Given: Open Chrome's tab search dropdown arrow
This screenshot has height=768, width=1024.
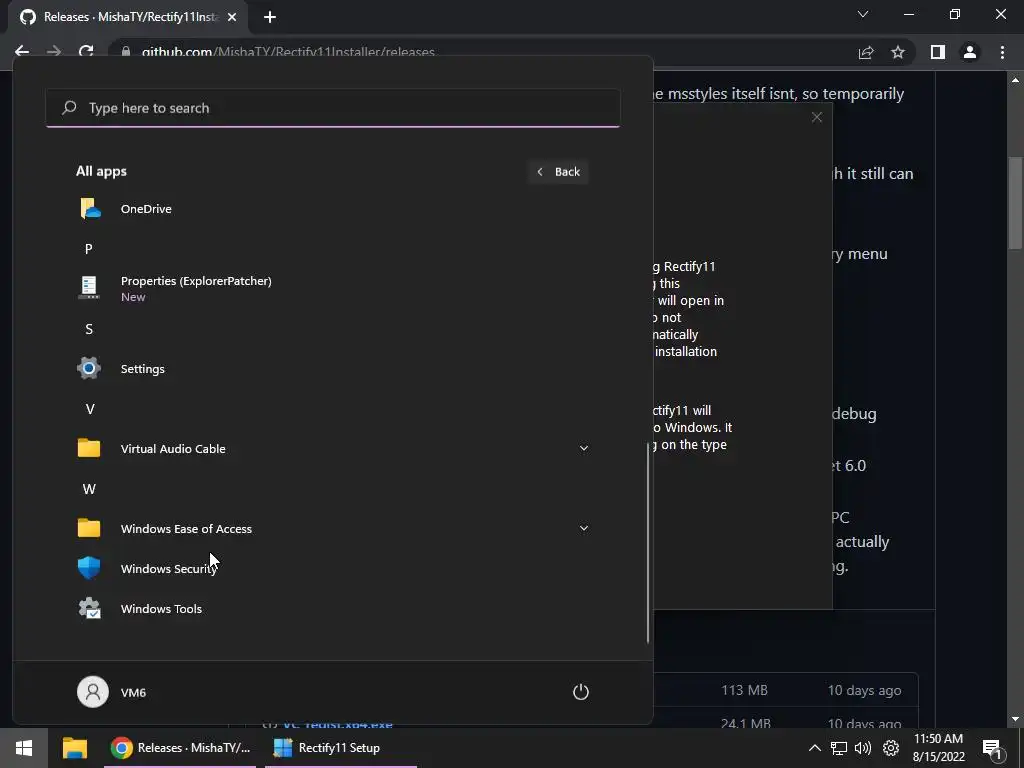Looking at the screenshot, I should click(x=863, y=14).
